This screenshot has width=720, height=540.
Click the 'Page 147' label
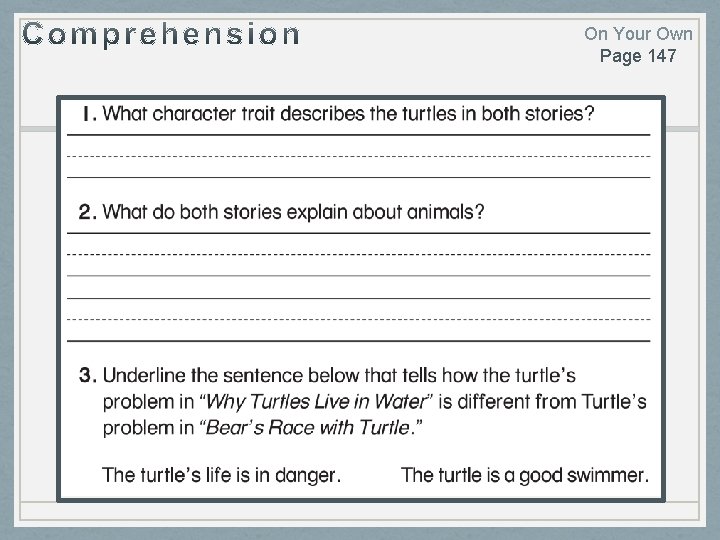pos(638,56)
